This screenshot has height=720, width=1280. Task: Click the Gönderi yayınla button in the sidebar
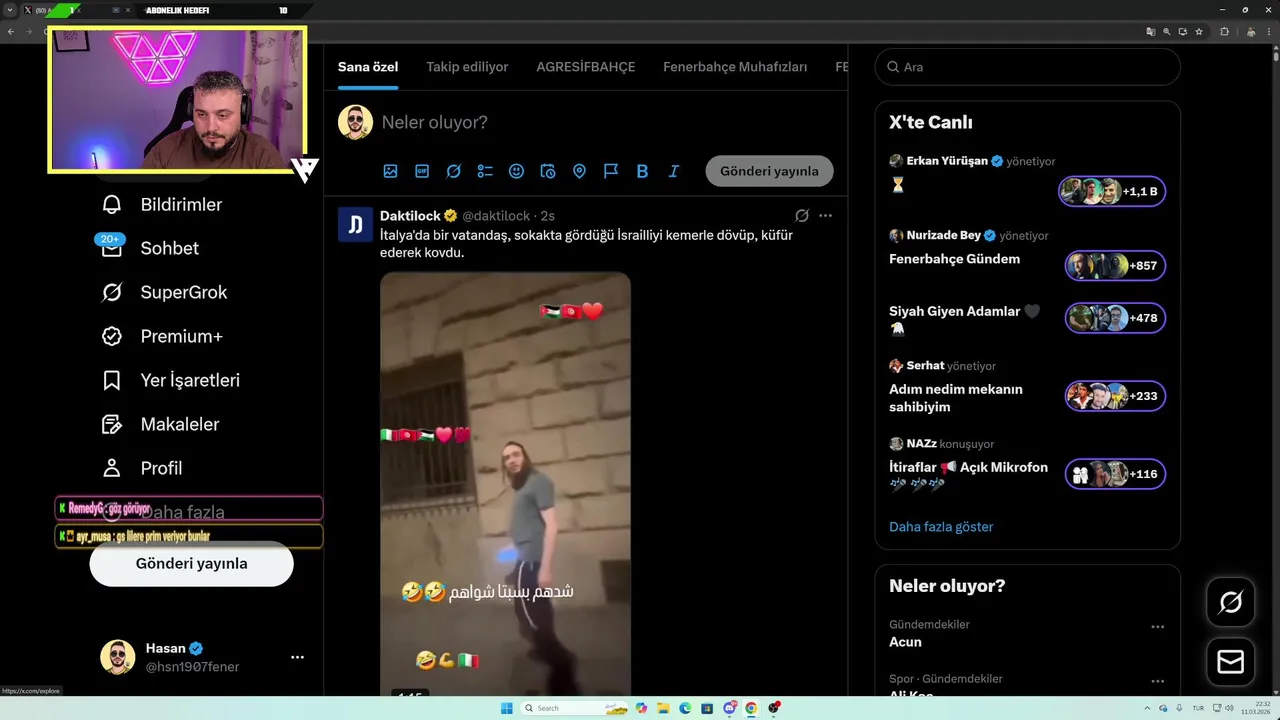[191, 564]
